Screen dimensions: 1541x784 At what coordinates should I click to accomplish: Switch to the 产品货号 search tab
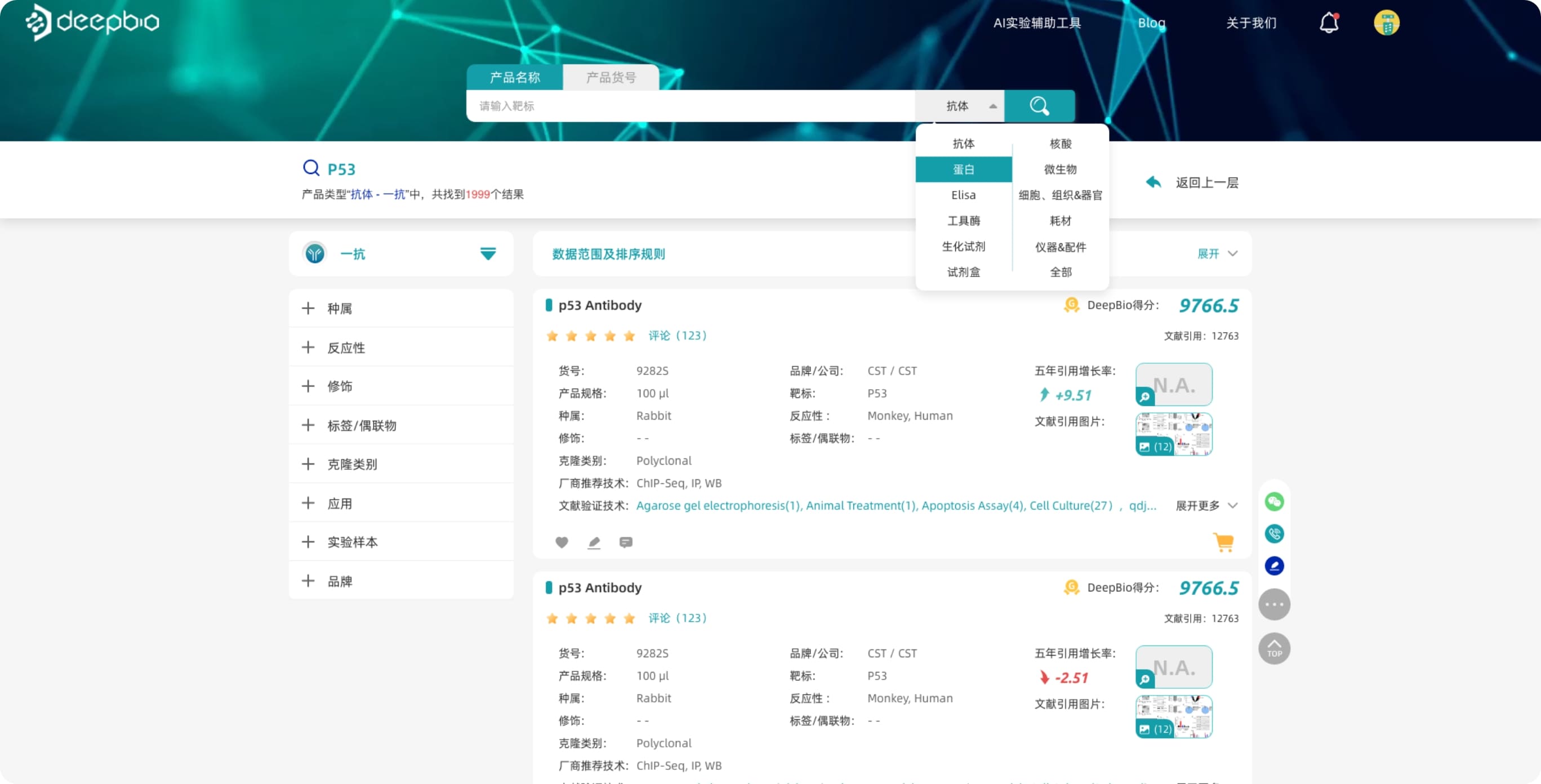pyautogui.click(x=610, y=77)
